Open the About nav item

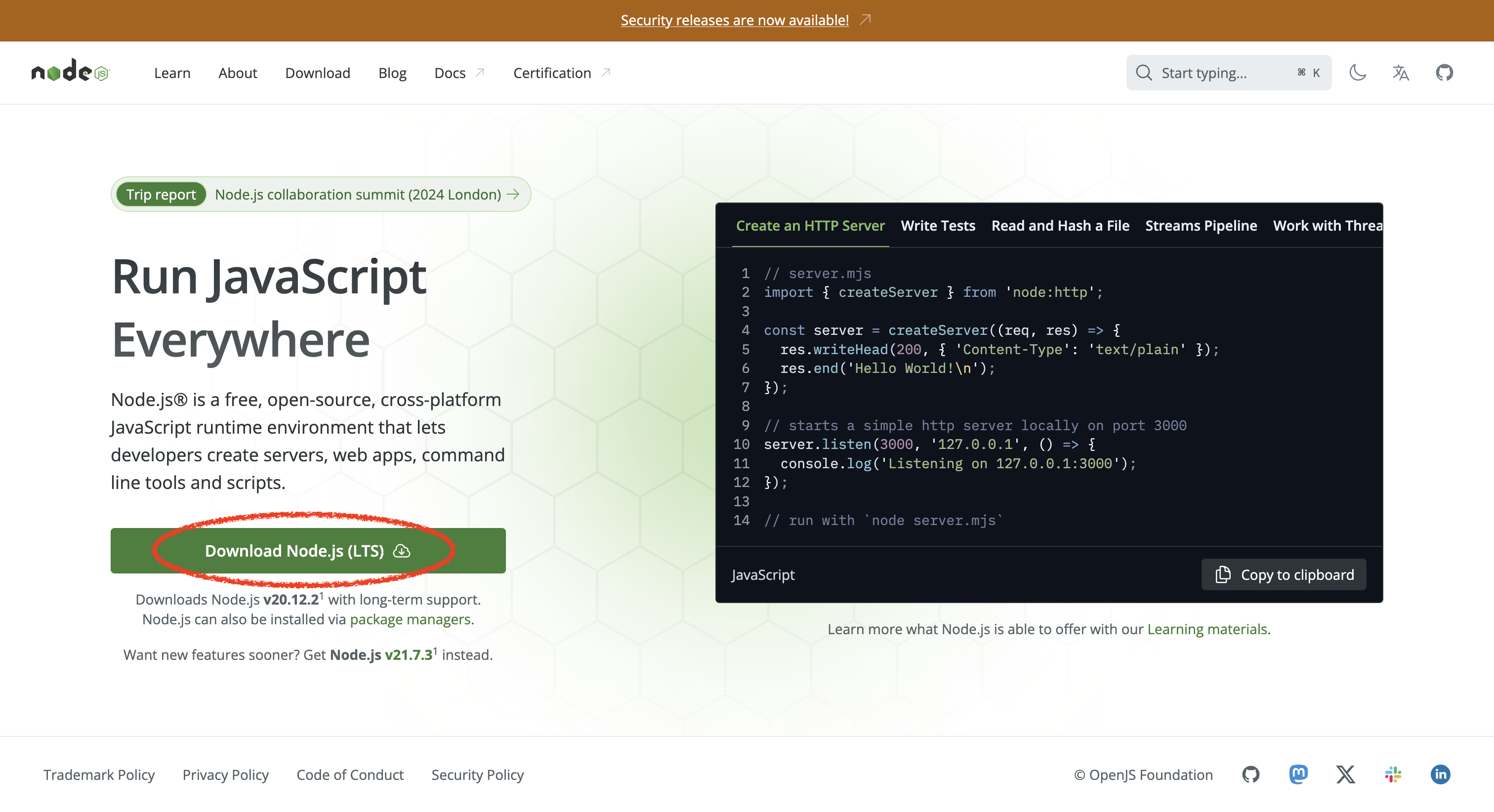point(238,73)
